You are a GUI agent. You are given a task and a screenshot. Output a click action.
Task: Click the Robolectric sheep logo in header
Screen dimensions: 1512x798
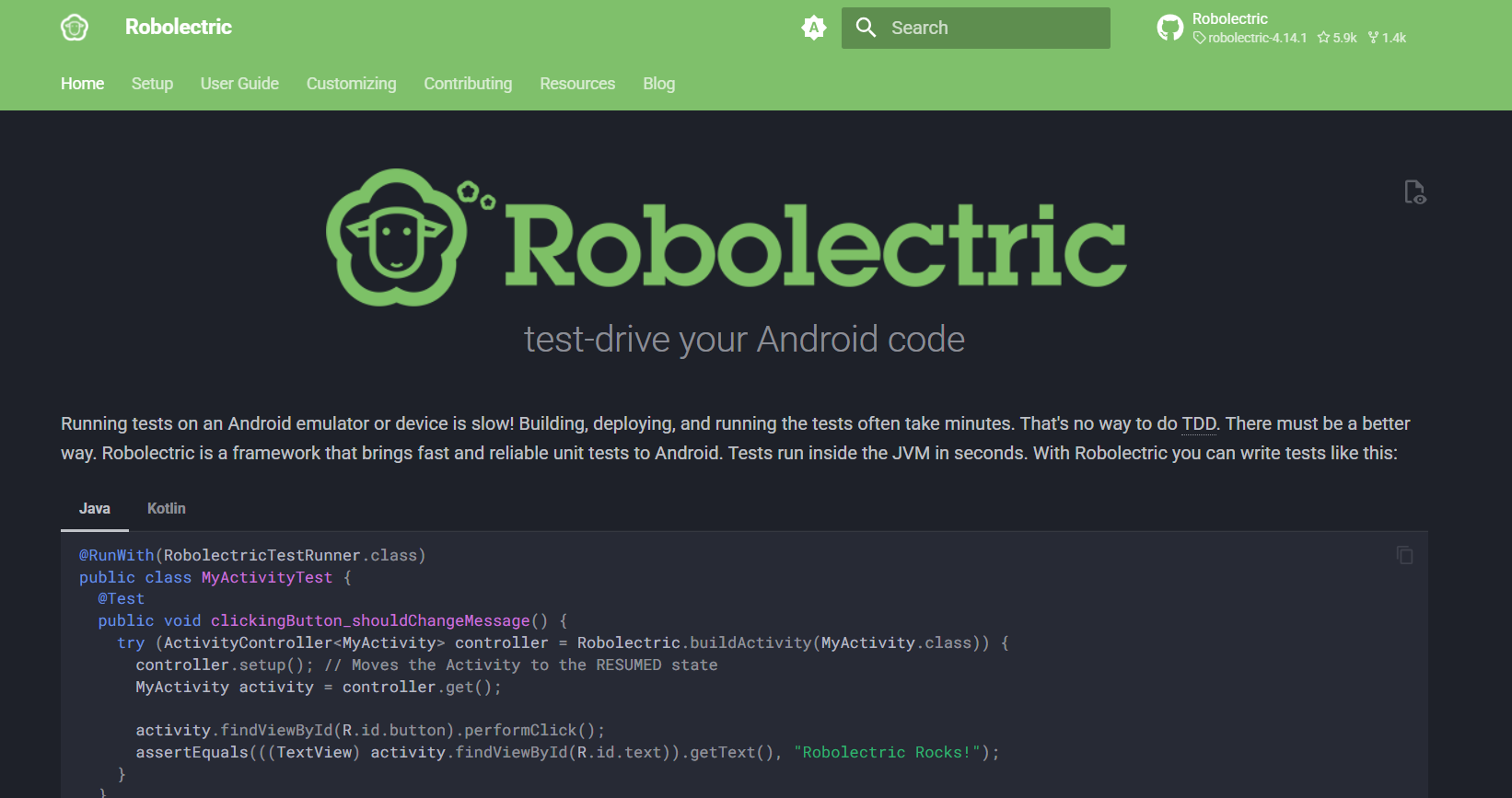click(75, 28)
